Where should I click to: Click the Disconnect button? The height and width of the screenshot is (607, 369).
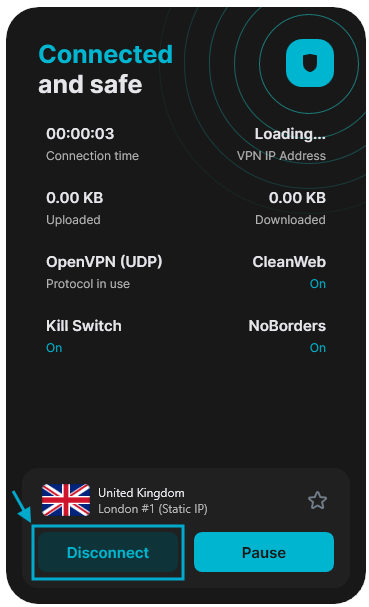tap(108, 552)
